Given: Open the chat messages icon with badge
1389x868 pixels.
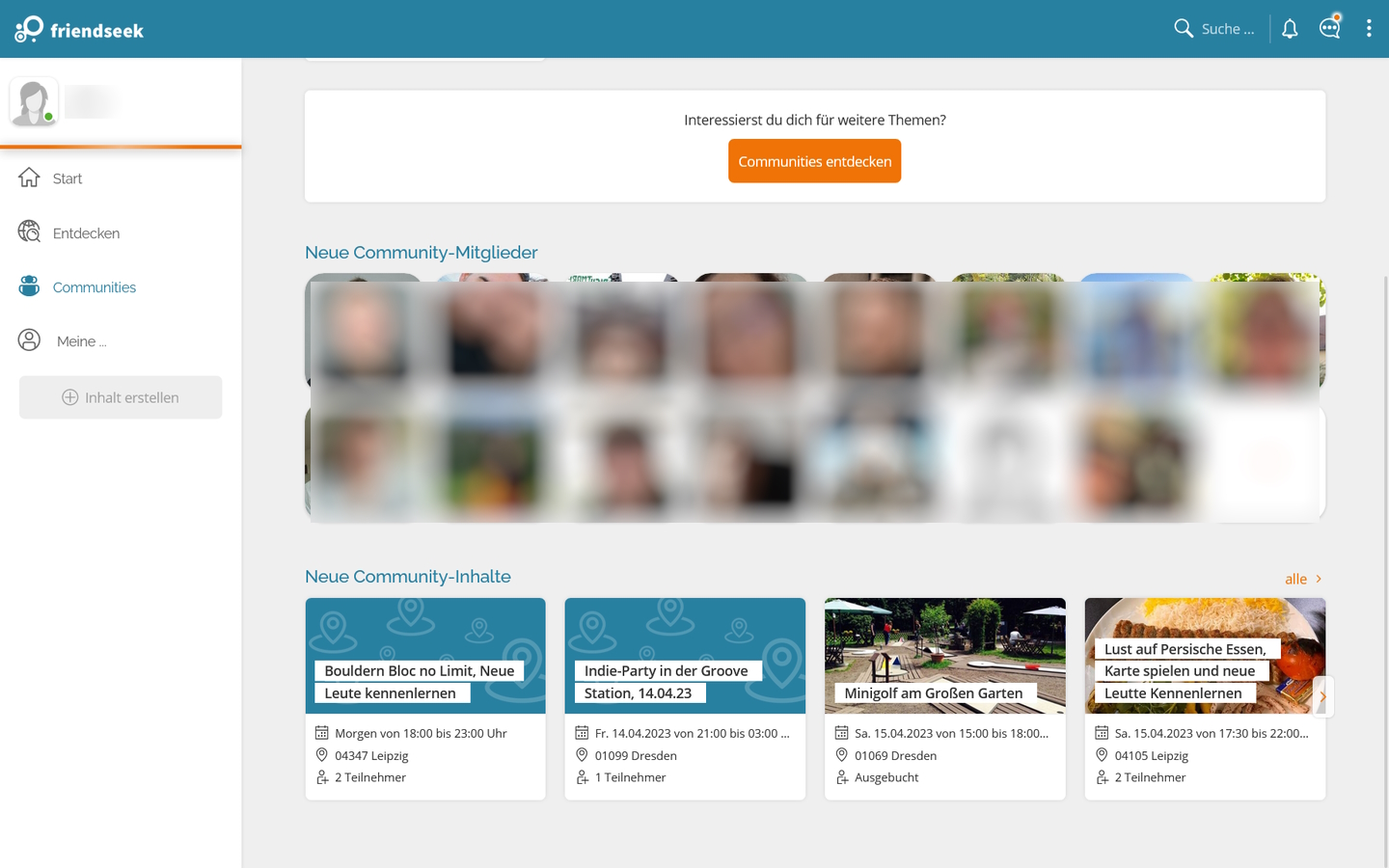Looking at the screenshot, I should (1329, 28).
